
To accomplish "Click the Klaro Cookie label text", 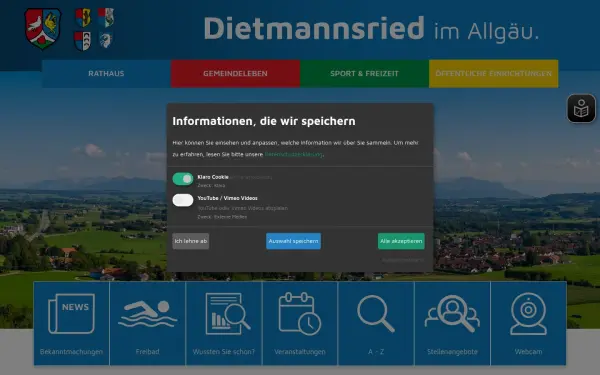I will click(213, 177).
